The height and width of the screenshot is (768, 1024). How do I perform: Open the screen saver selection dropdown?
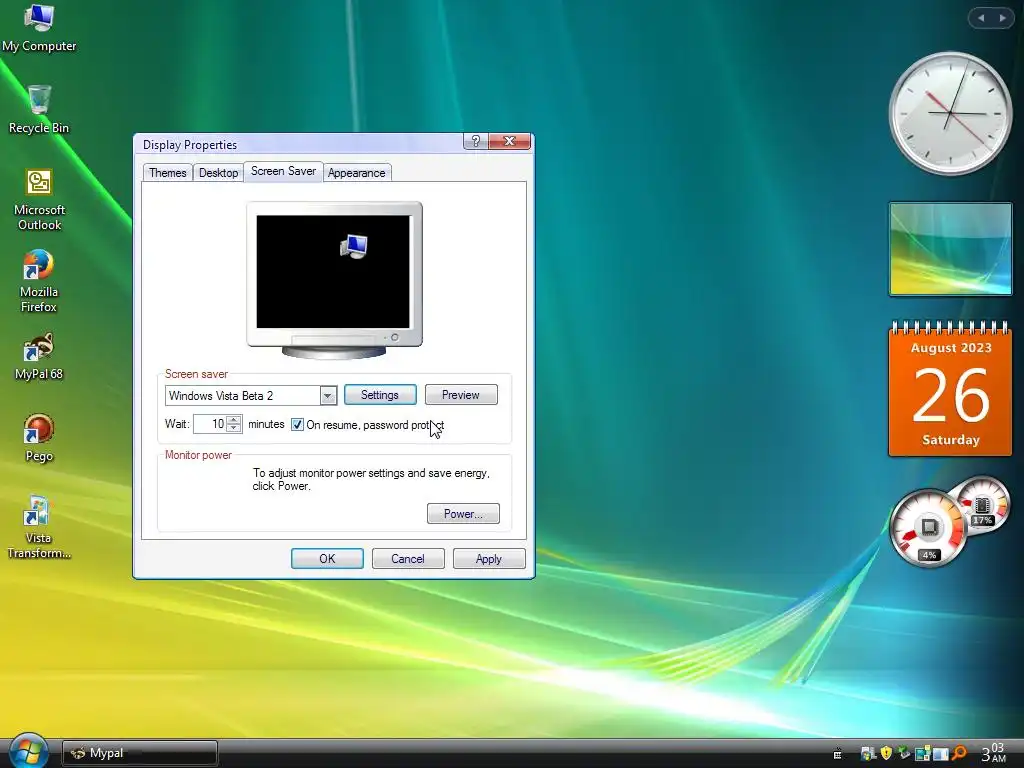click(328, 396)
